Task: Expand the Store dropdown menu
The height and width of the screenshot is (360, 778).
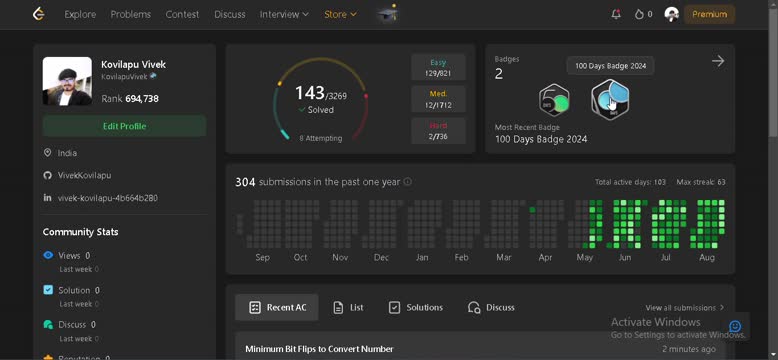Action: [340, 14]
